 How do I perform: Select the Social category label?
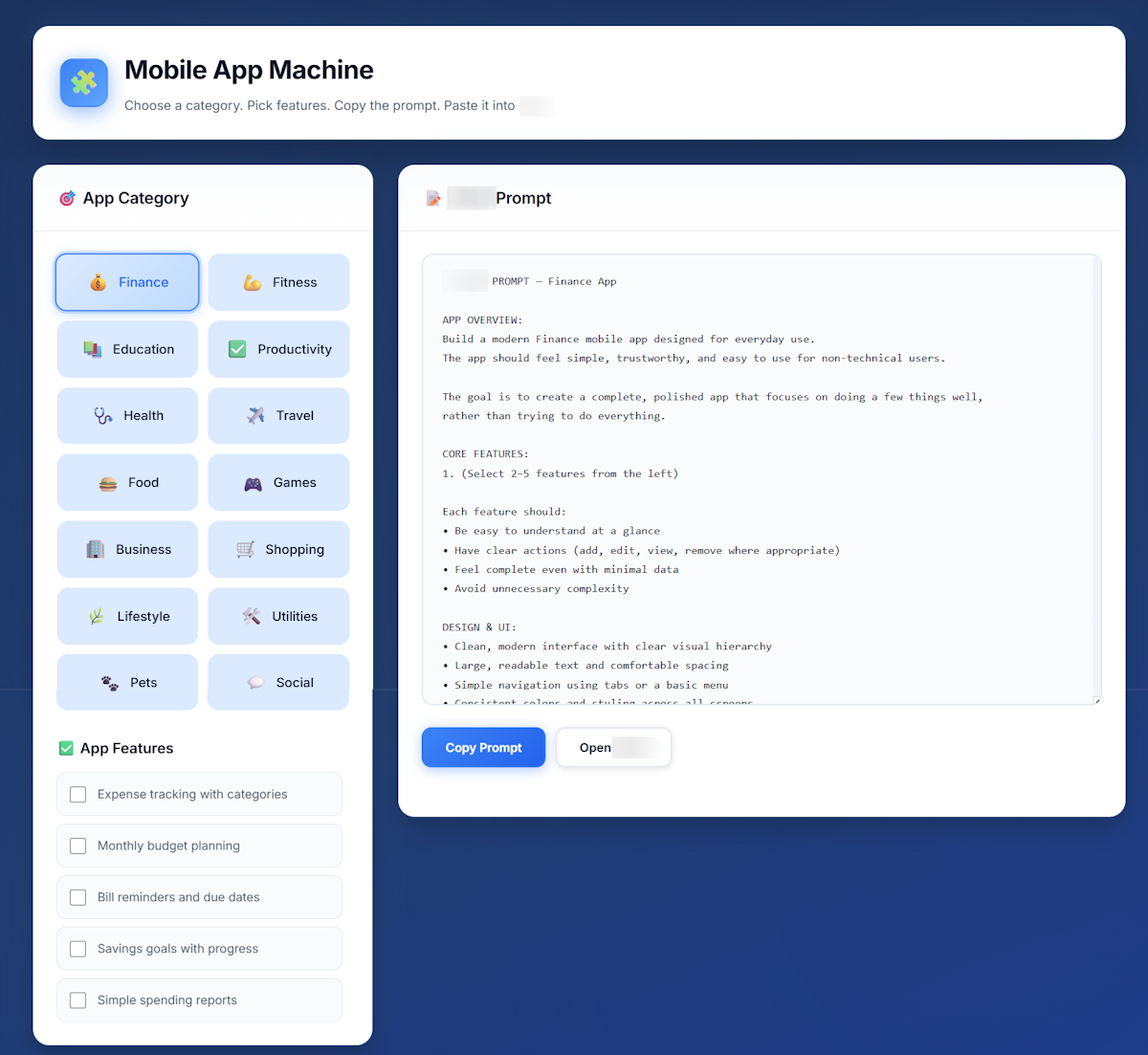(295, 683)
